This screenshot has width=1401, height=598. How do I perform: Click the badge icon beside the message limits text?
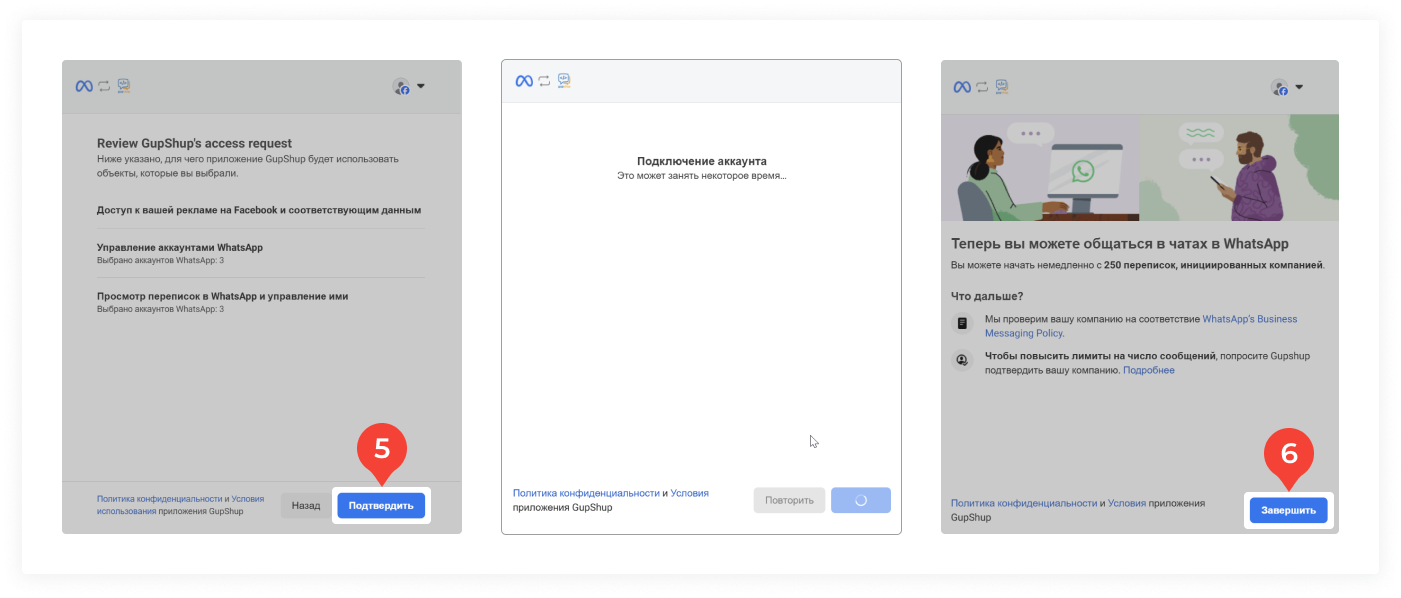click(x=962, y=360)
